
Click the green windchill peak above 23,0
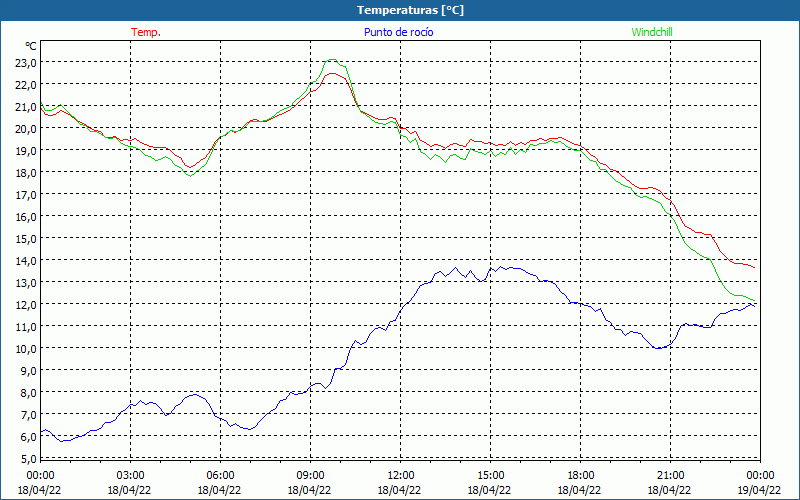(x=332, y=60)
